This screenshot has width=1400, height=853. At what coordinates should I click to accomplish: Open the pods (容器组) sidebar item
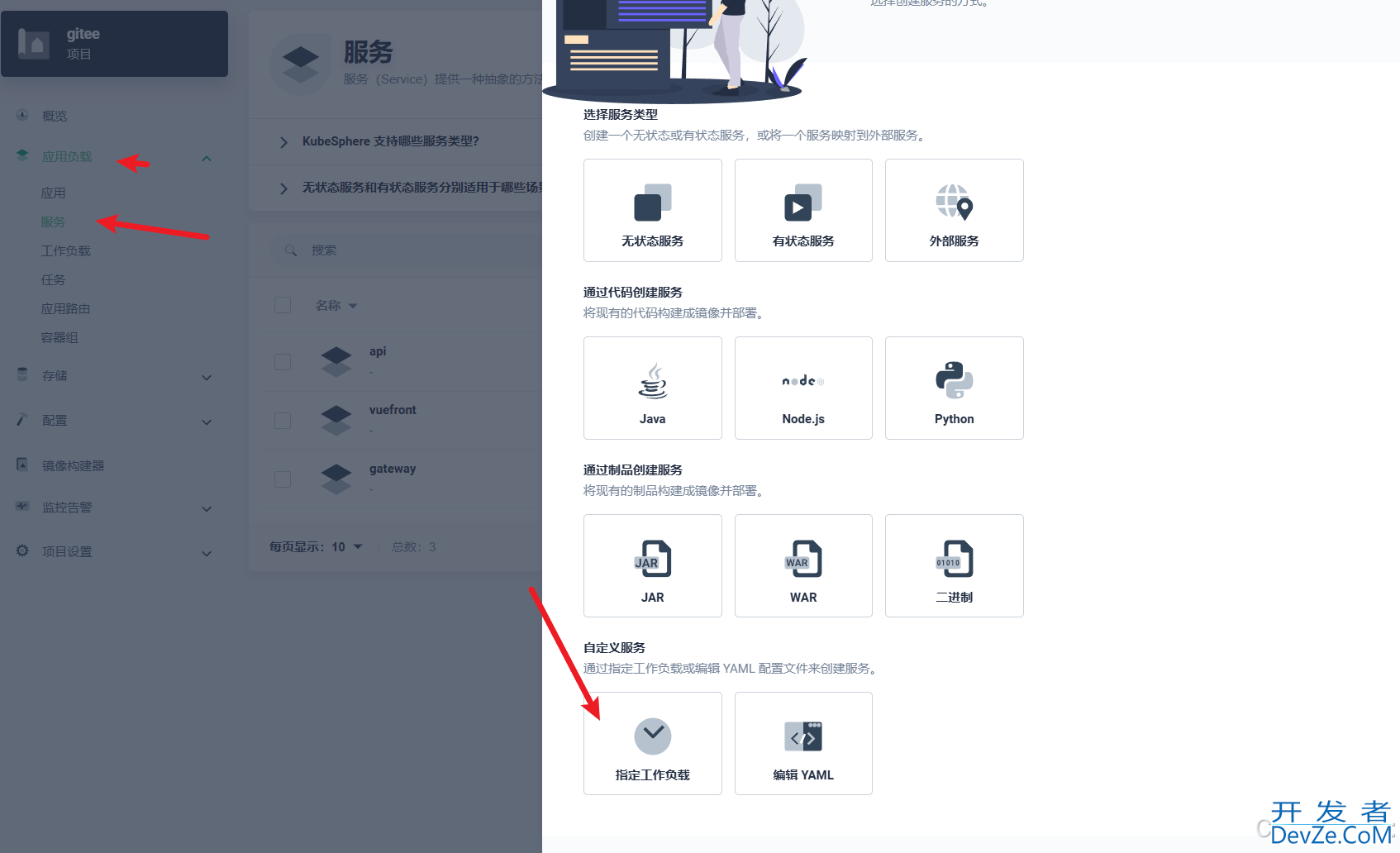click(60, 337)
